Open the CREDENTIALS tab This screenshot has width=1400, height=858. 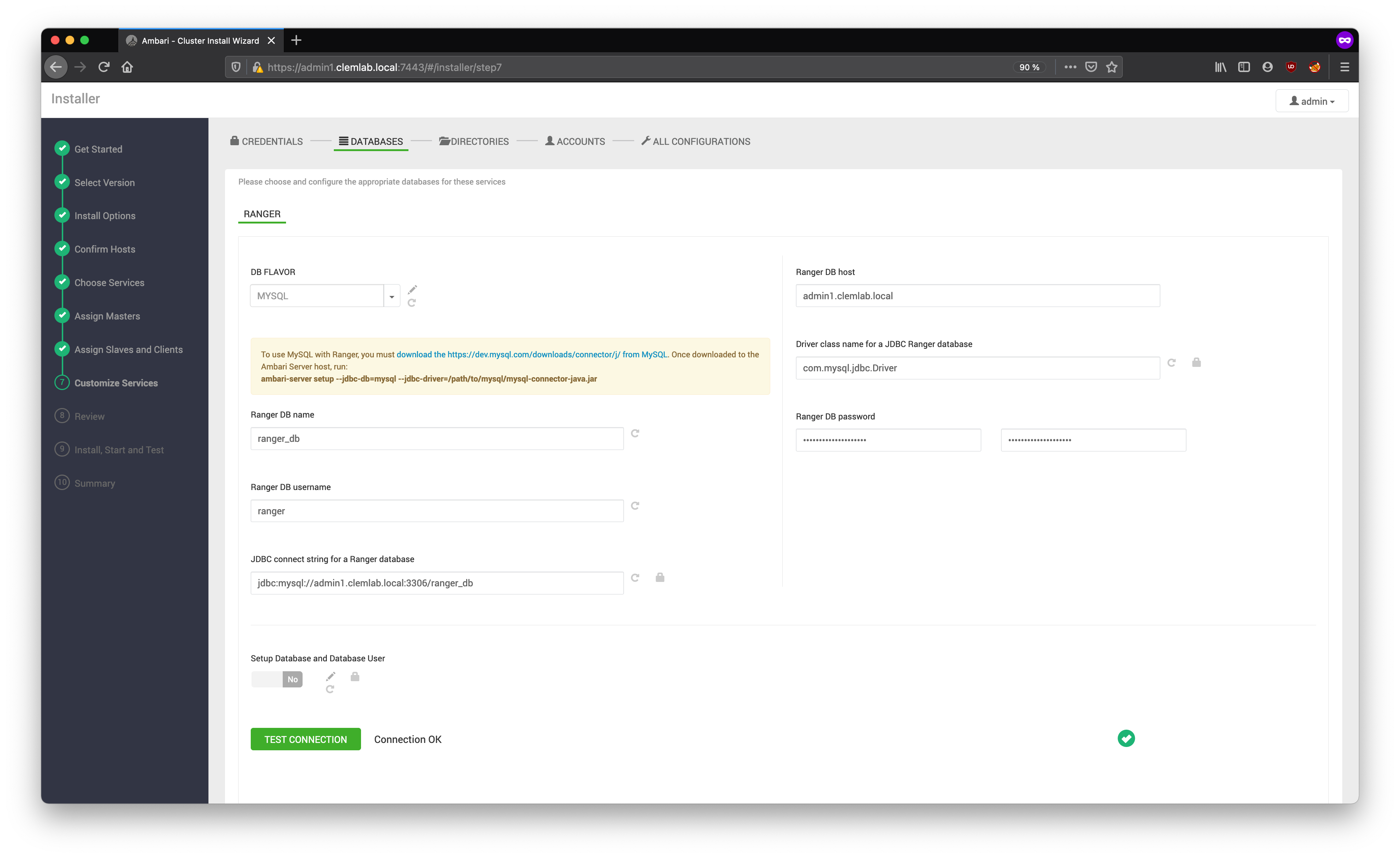(267, 142)
